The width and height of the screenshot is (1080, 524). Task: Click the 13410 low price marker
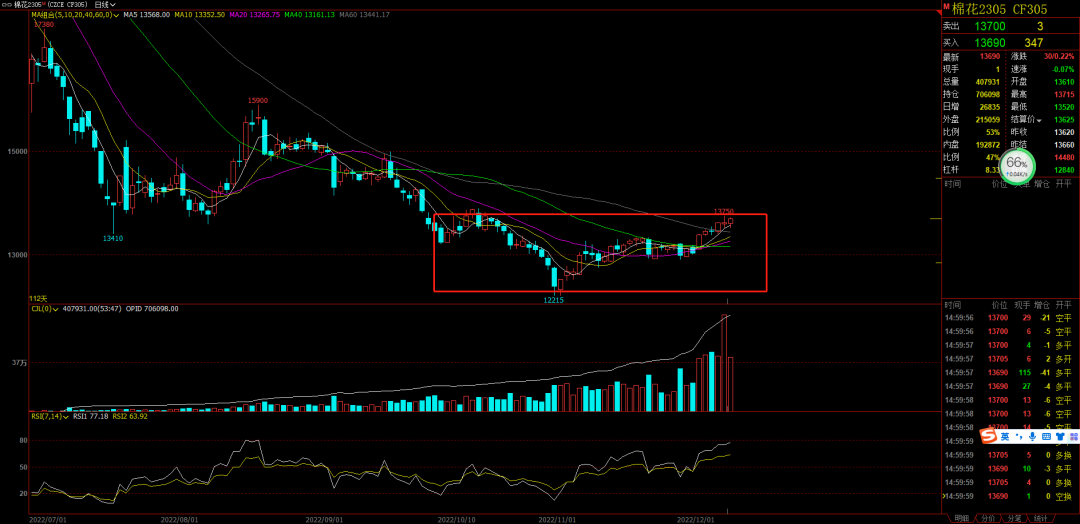[113, 238]
